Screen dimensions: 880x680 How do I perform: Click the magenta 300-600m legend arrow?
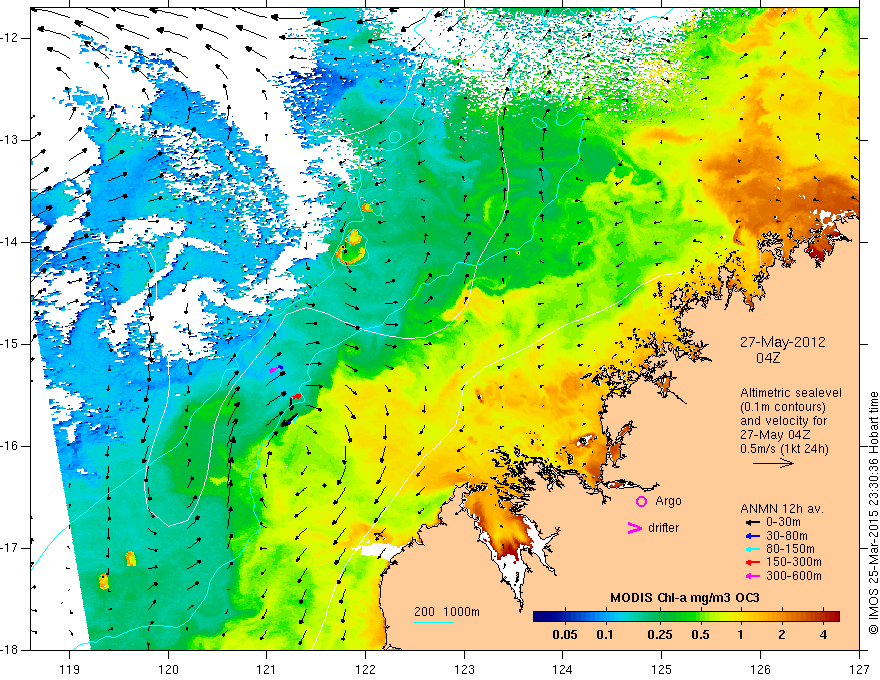(x=753, y=576)
